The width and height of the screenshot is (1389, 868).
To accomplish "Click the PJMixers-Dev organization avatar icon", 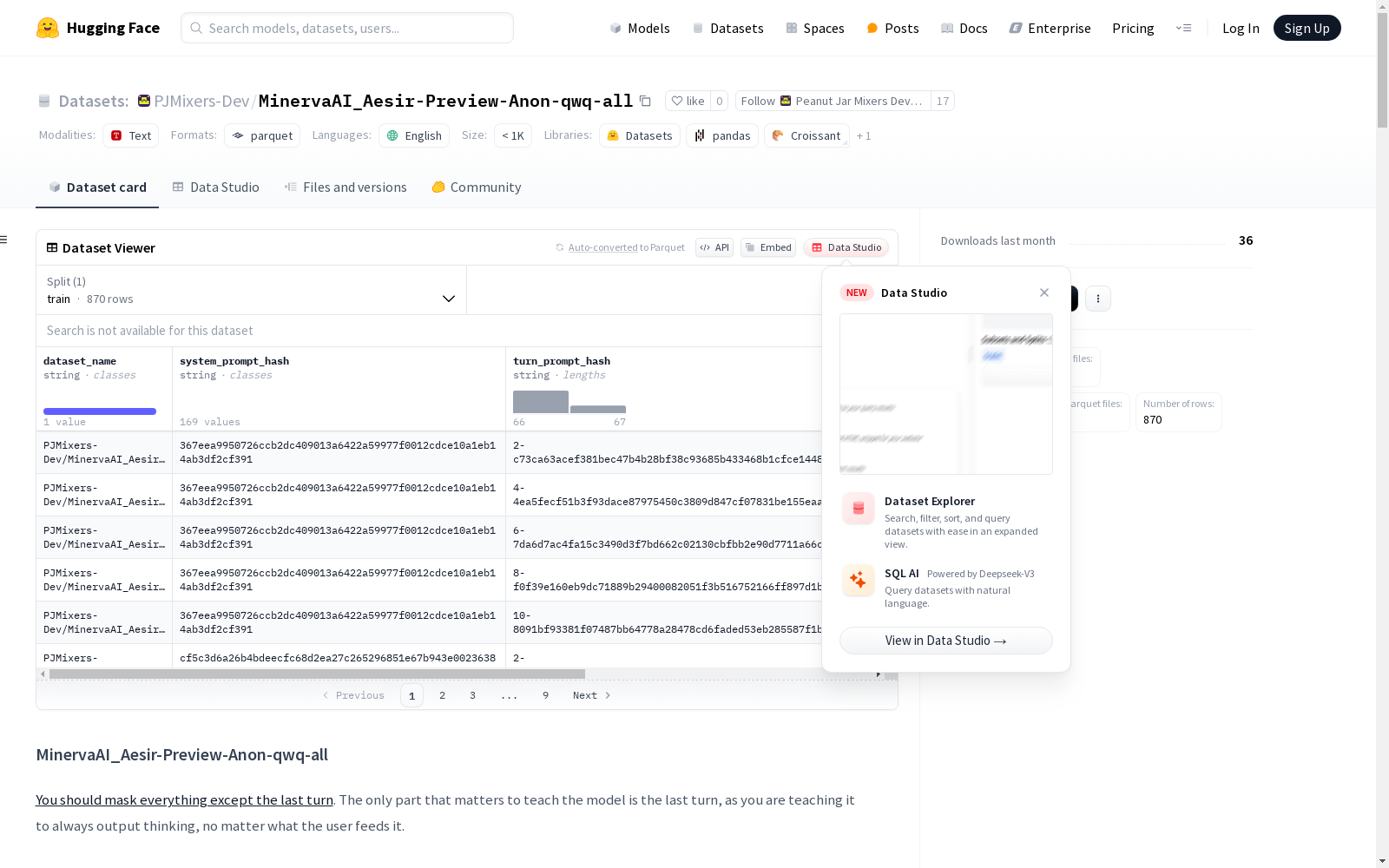I will coord(144,101).
